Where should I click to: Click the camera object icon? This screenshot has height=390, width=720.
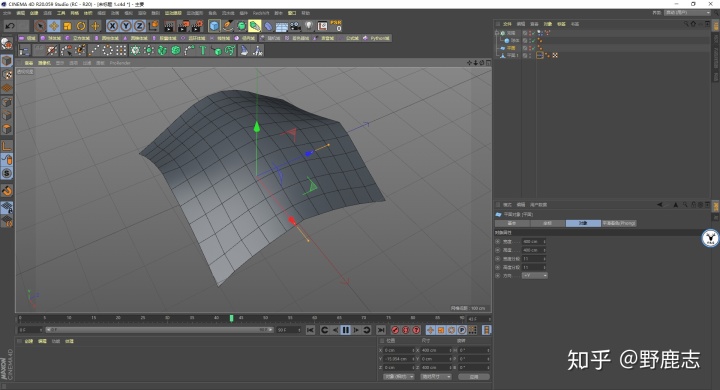[295, 26]
